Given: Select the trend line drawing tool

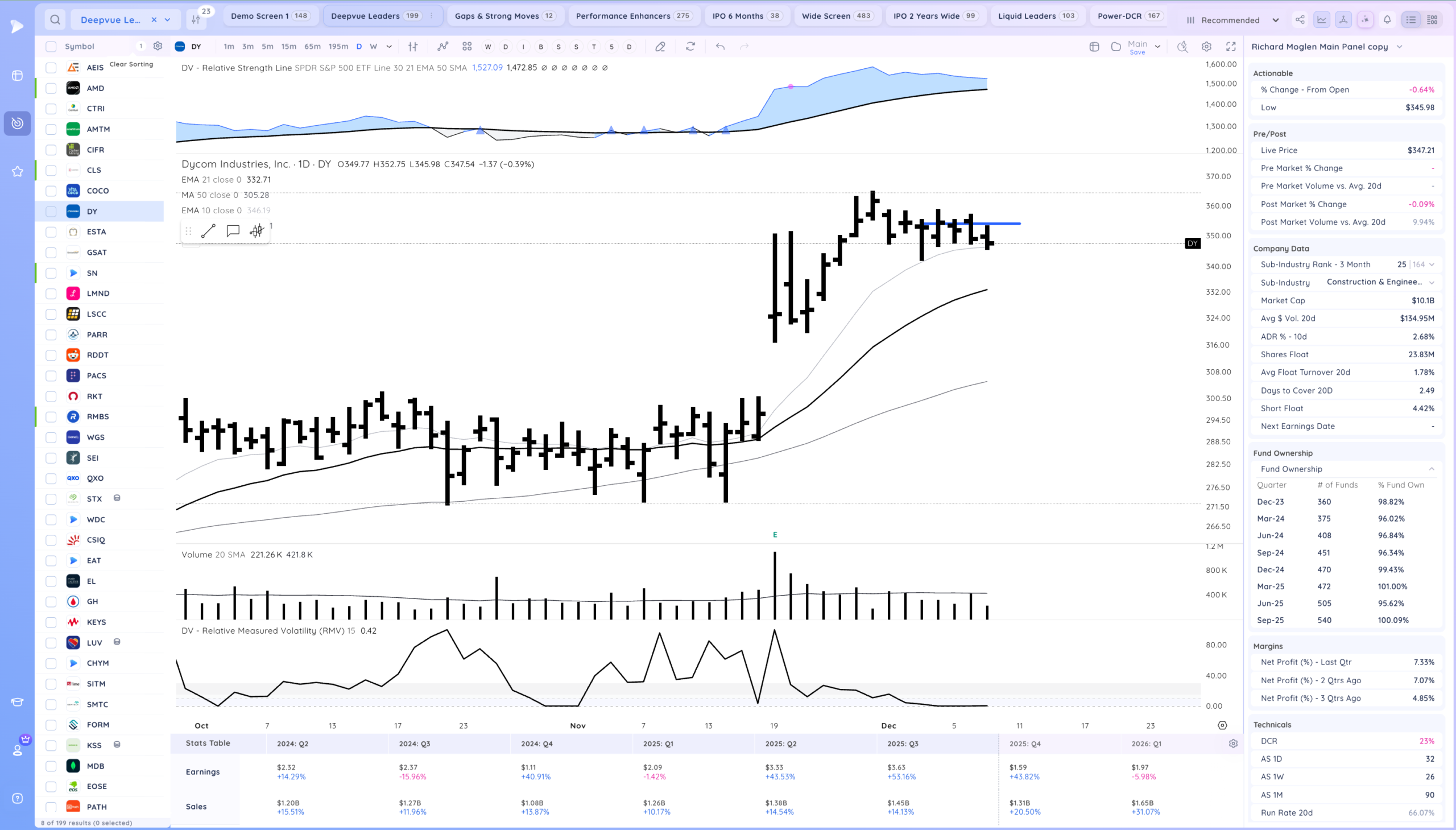Looking at the screenshot, I should click(x=208, y=231).
